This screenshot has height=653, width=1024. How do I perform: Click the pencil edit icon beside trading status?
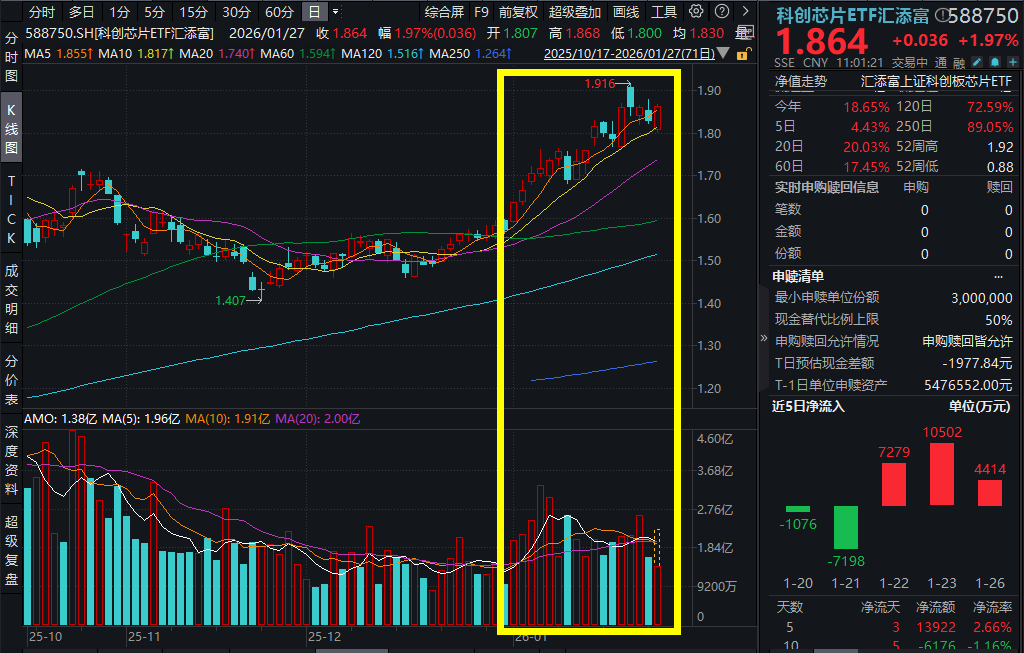click(x=977, y=62)
